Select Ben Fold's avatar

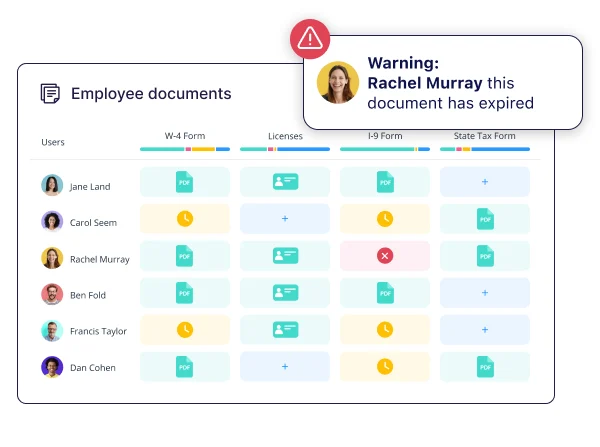pyautogui.click(x=52, y=294)
